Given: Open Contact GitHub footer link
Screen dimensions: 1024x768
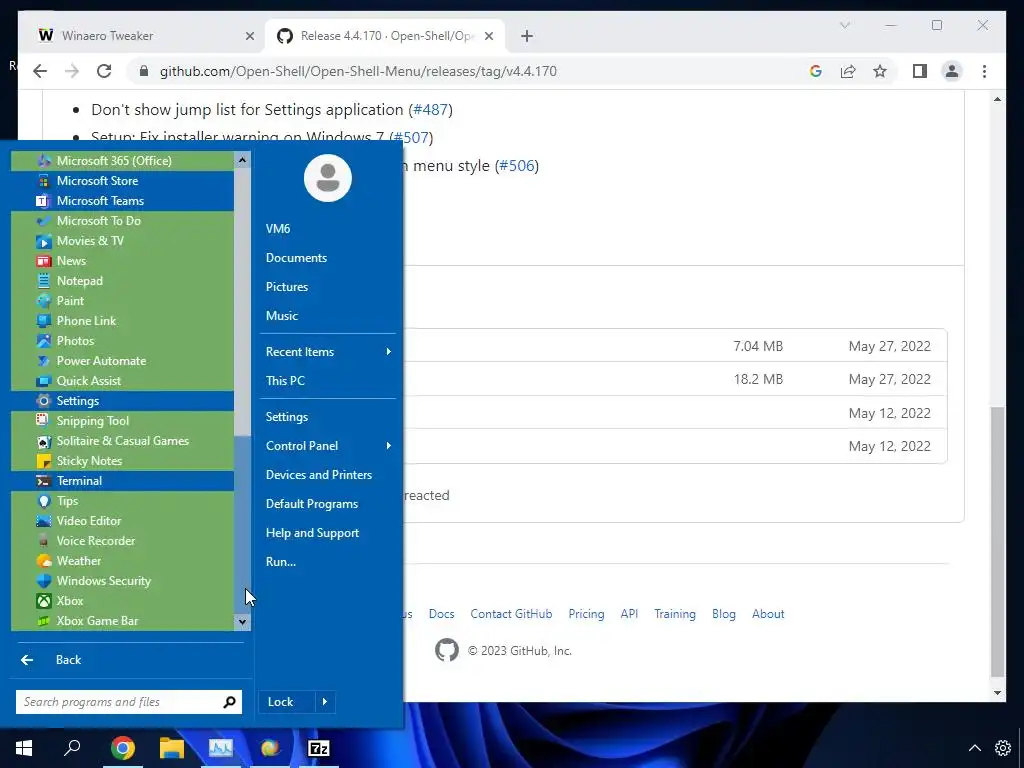Looking at the screenshot, I should [511, 614].
